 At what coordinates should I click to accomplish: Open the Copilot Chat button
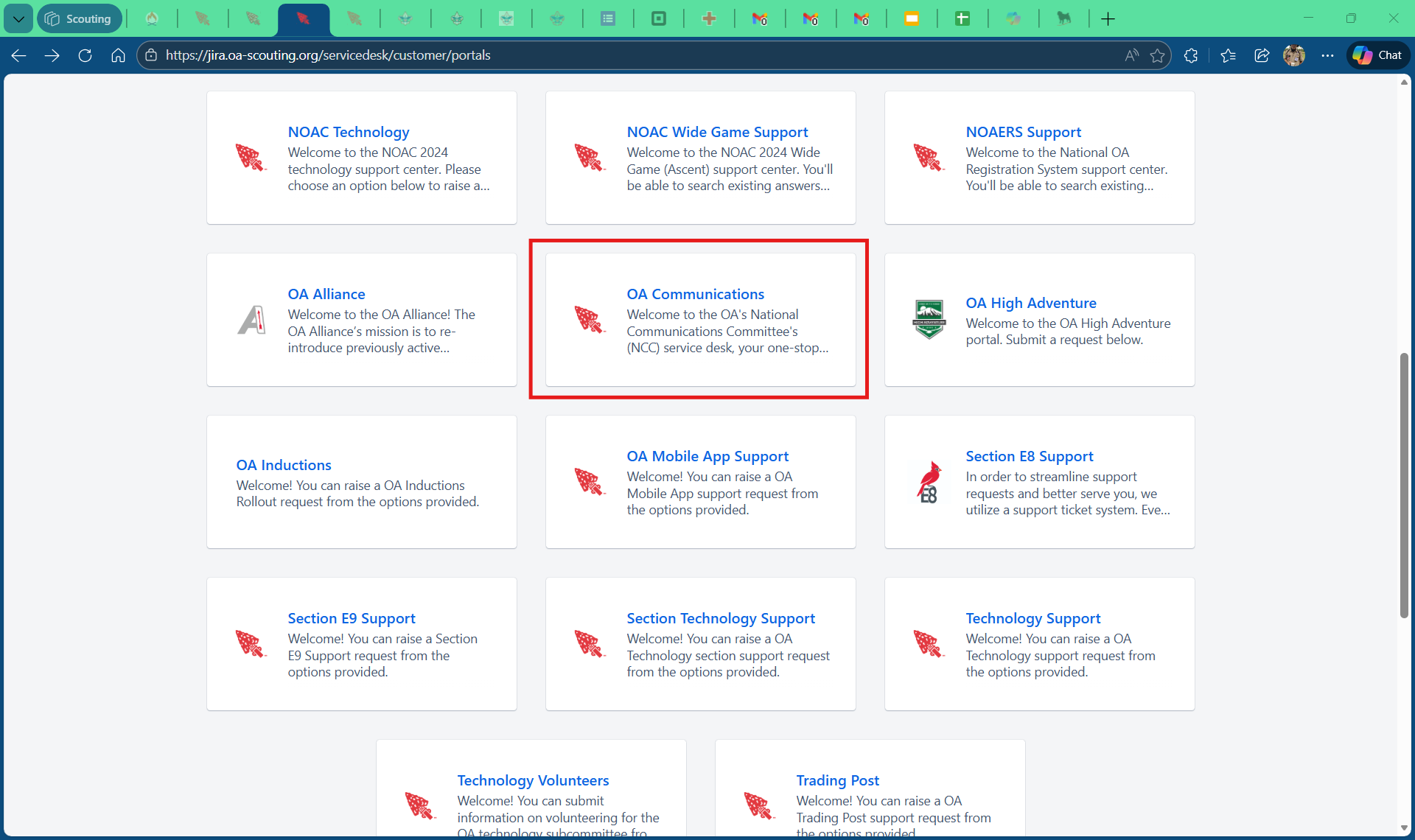point(1377,55)
